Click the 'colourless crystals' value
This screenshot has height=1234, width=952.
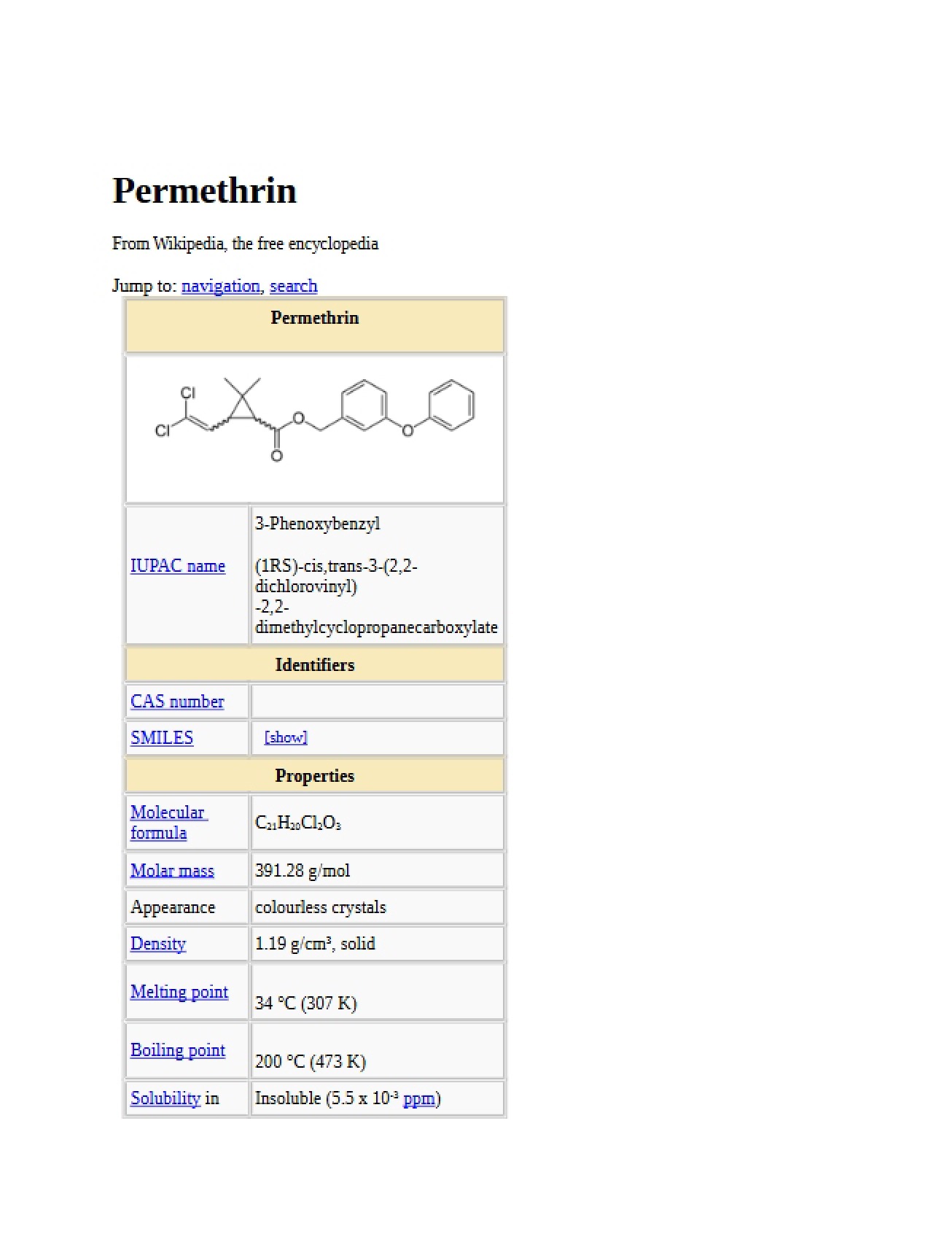(x=321, y=907)
